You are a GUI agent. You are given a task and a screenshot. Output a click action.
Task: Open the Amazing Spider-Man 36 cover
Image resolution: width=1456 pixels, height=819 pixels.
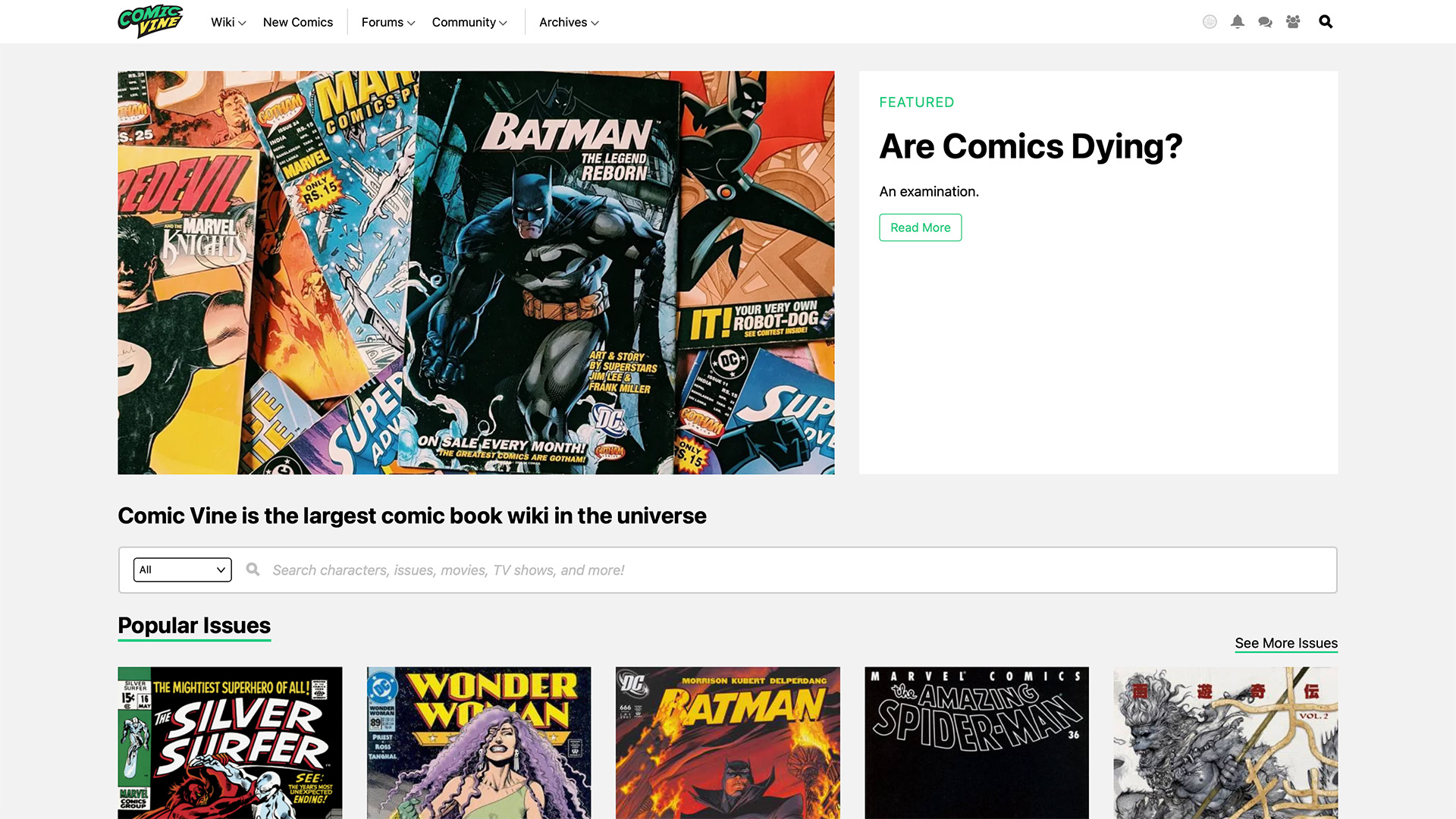(976, 742)
